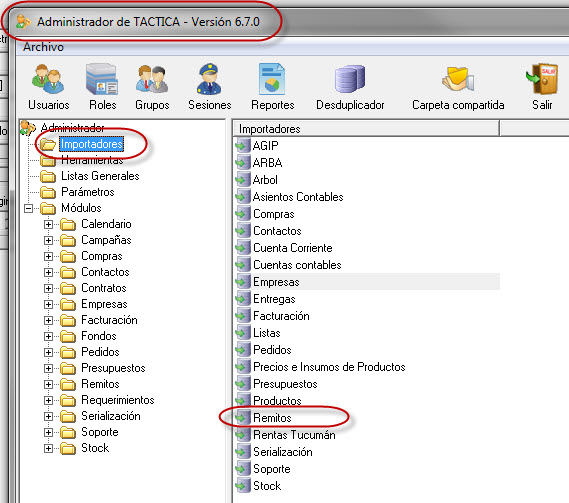Expand the Remitos module node in tree
Image resolution: width=569 pixels, height=503 pixels.
pos(48,384)
